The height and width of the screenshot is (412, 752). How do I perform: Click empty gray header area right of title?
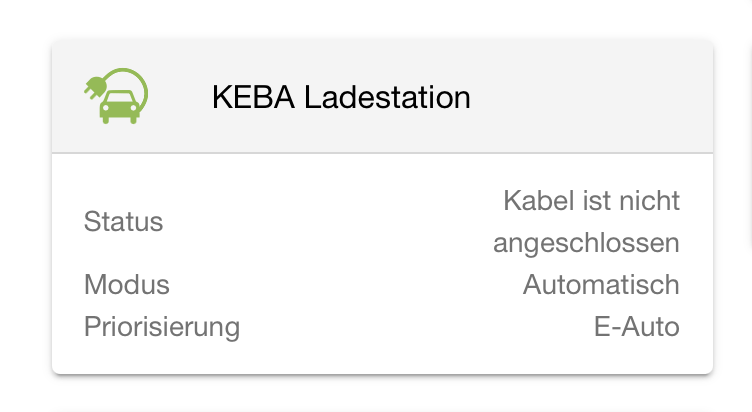tap(590, 97)
